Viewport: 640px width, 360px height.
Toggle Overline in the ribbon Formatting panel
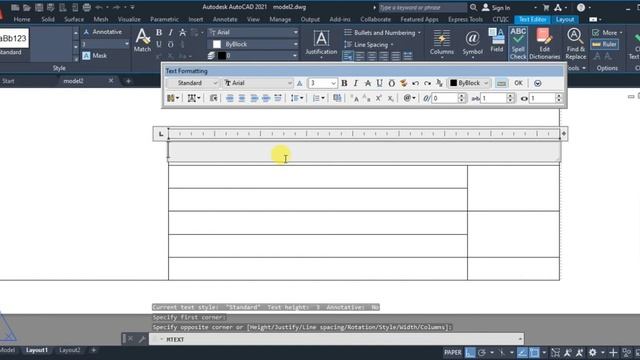pos(171,44)
